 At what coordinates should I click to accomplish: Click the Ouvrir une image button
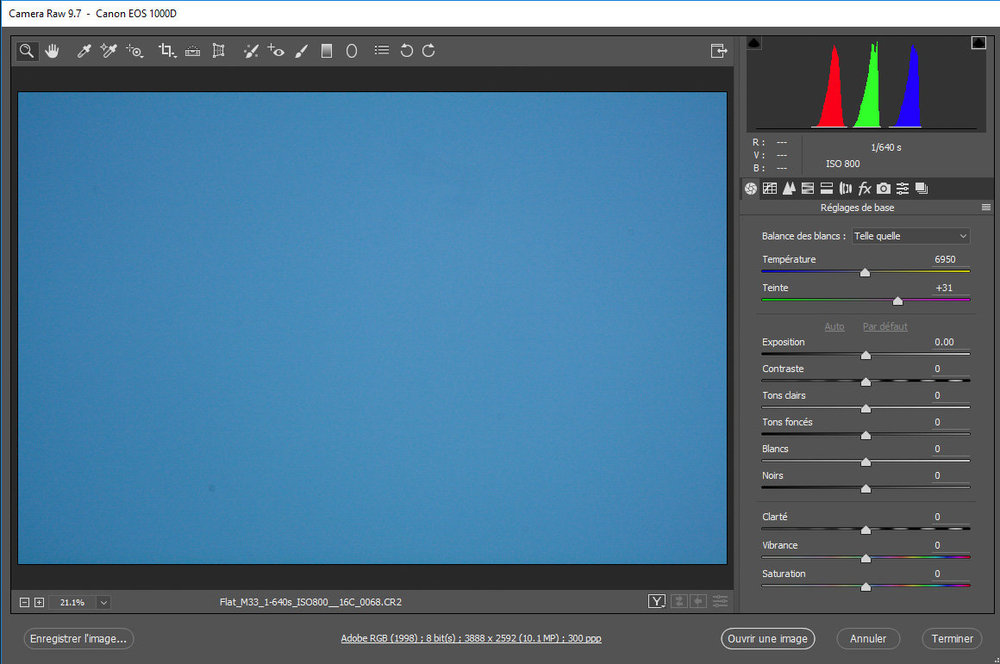tap(768, 638)
